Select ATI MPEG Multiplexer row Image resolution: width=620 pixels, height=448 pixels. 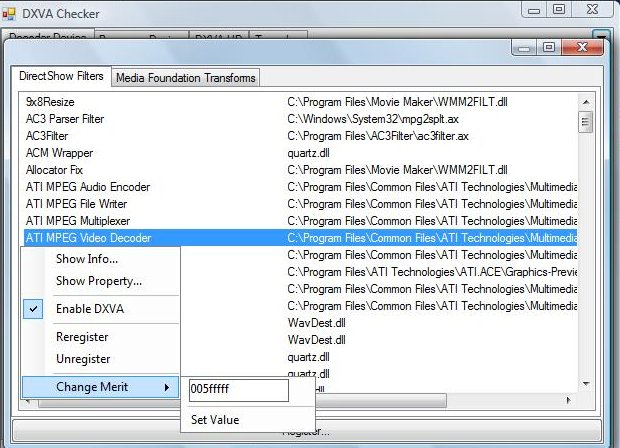coord(301,221)
